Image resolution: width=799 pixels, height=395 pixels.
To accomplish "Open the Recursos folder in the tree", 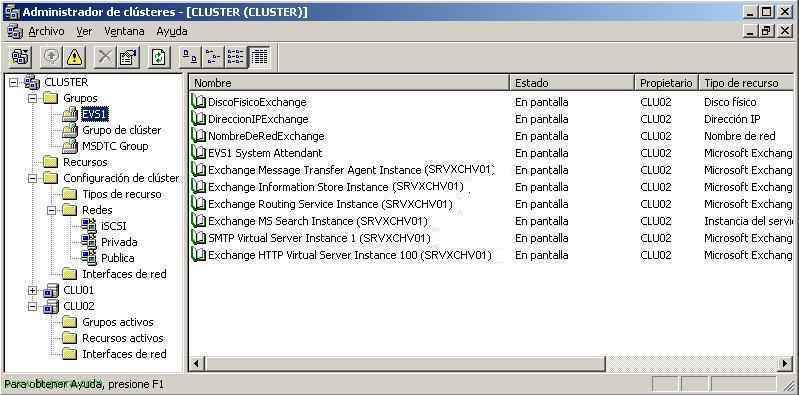I will (x=85, y=162).
